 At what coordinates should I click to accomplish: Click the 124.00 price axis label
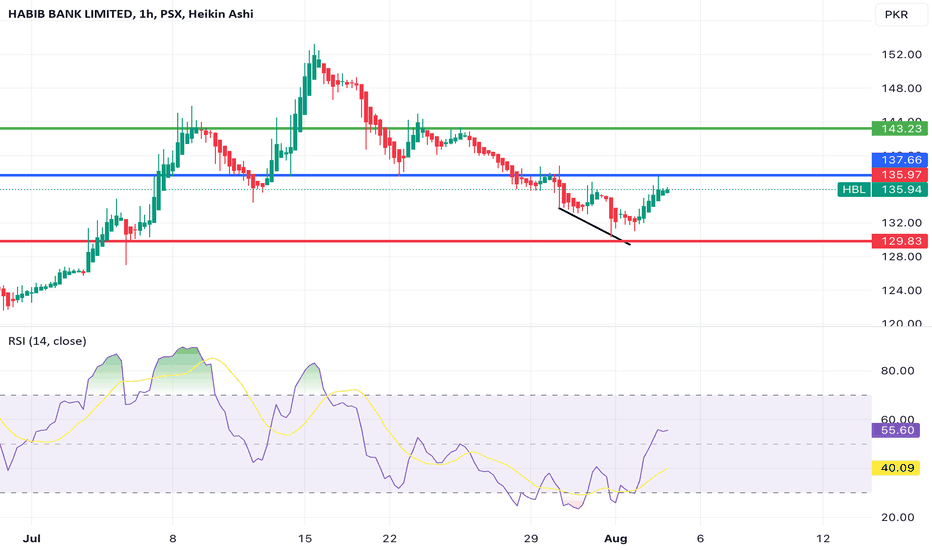pos(901,291)
